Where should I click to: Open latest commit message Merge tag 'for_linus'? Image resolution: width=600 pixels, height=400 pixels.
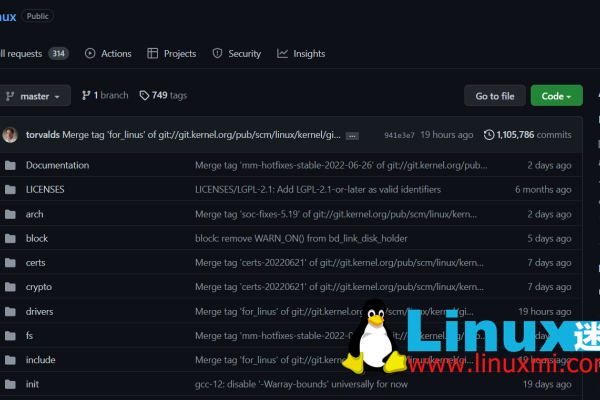pyautogui.click(x=201, y=135)
